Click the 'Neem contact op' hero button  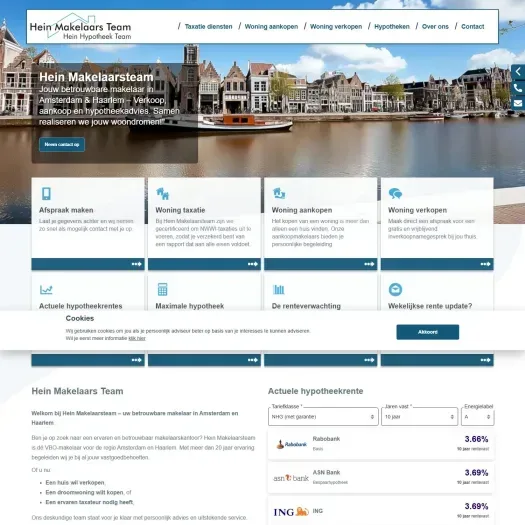pyautogui.click(x=62, y=144)
